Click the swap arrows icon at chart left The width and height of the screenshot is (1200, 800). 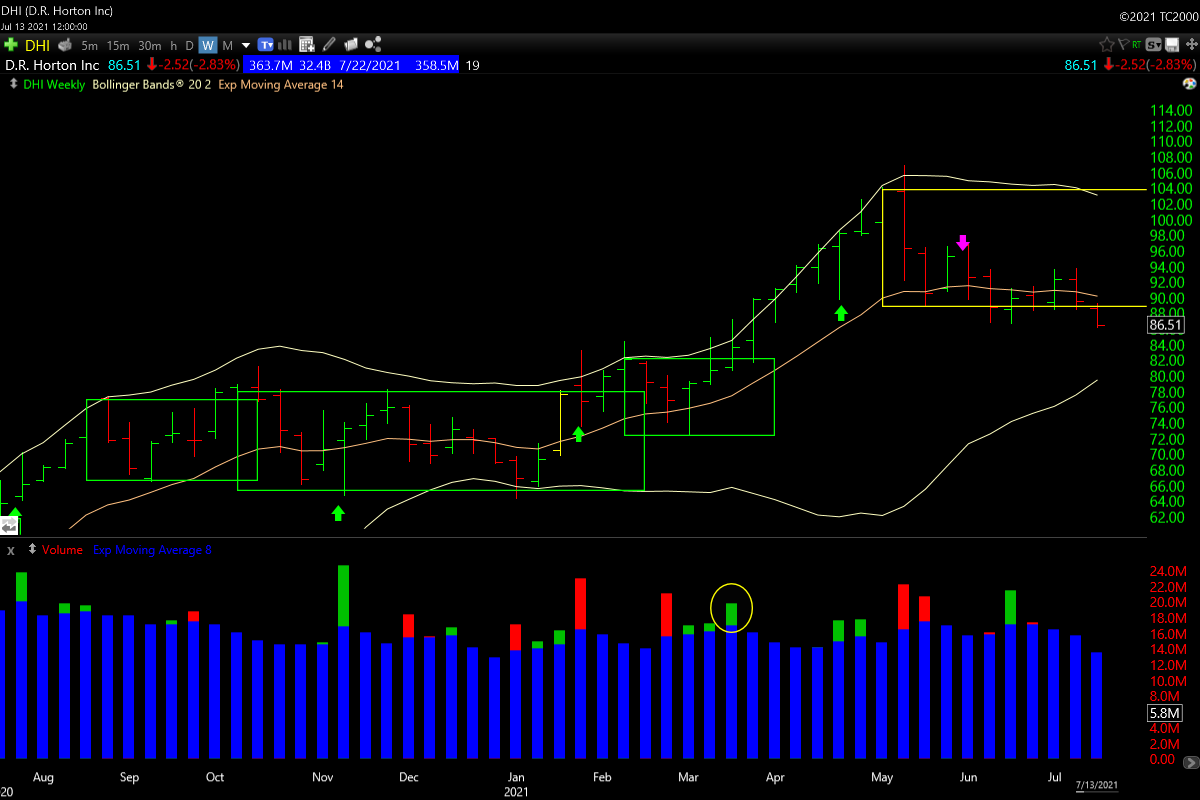click(x=8, y=524)
